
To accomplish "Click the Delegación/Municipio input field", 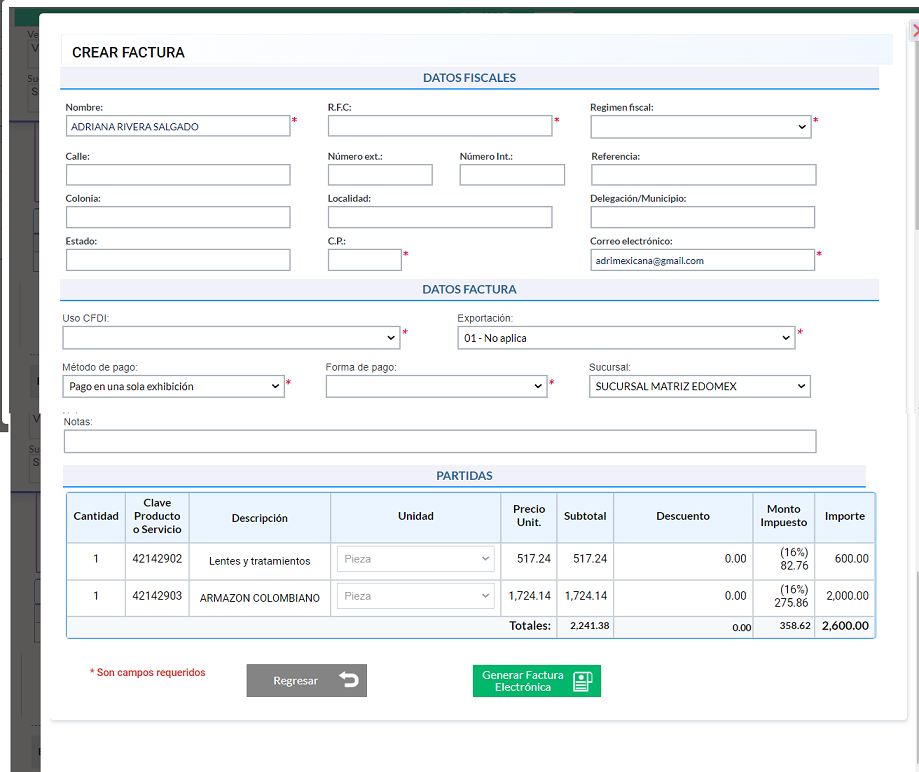I will pyautogui.click(x=702, y=217).
